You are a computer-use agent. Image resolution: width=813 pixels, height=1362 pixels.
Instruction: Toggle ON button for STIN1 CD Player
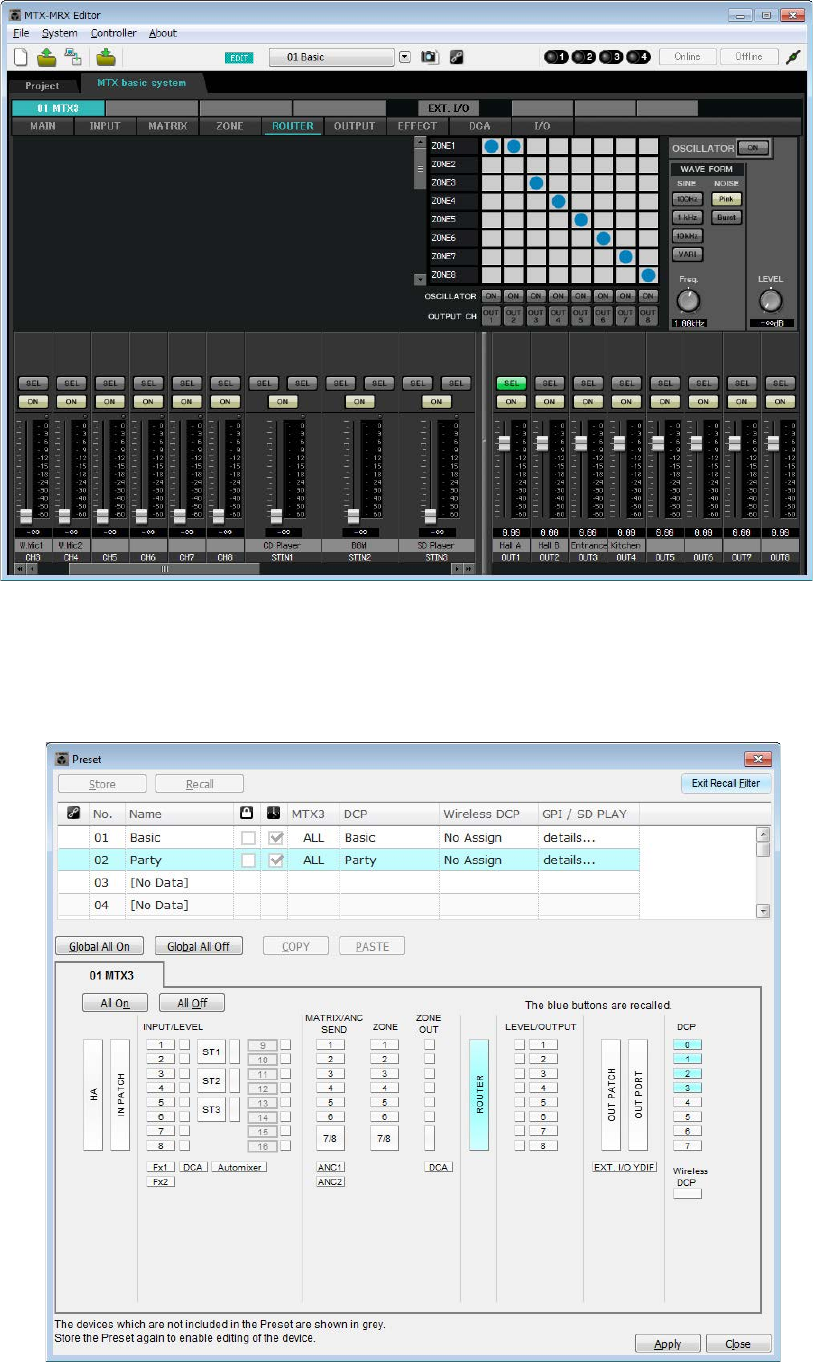tap(283, 401)
